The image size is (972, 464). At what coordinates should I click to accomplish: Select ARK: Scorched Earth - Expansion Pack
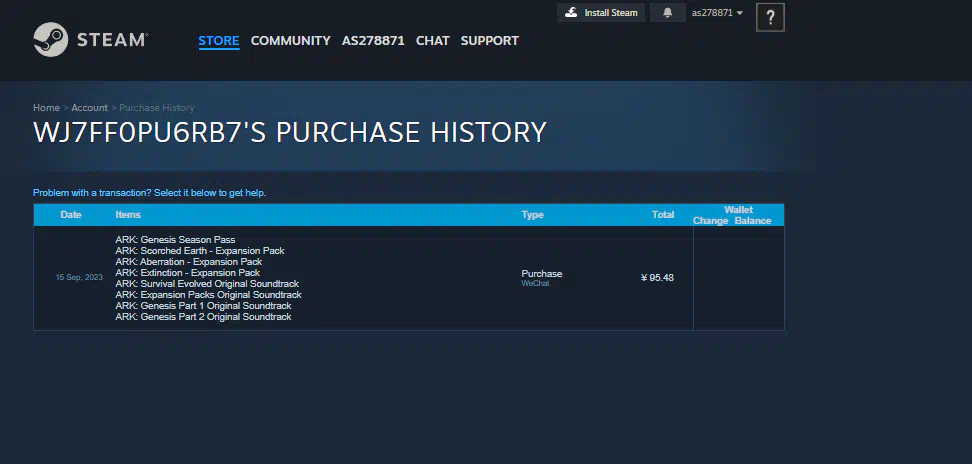pyautogui.click(x=200, y=251)
